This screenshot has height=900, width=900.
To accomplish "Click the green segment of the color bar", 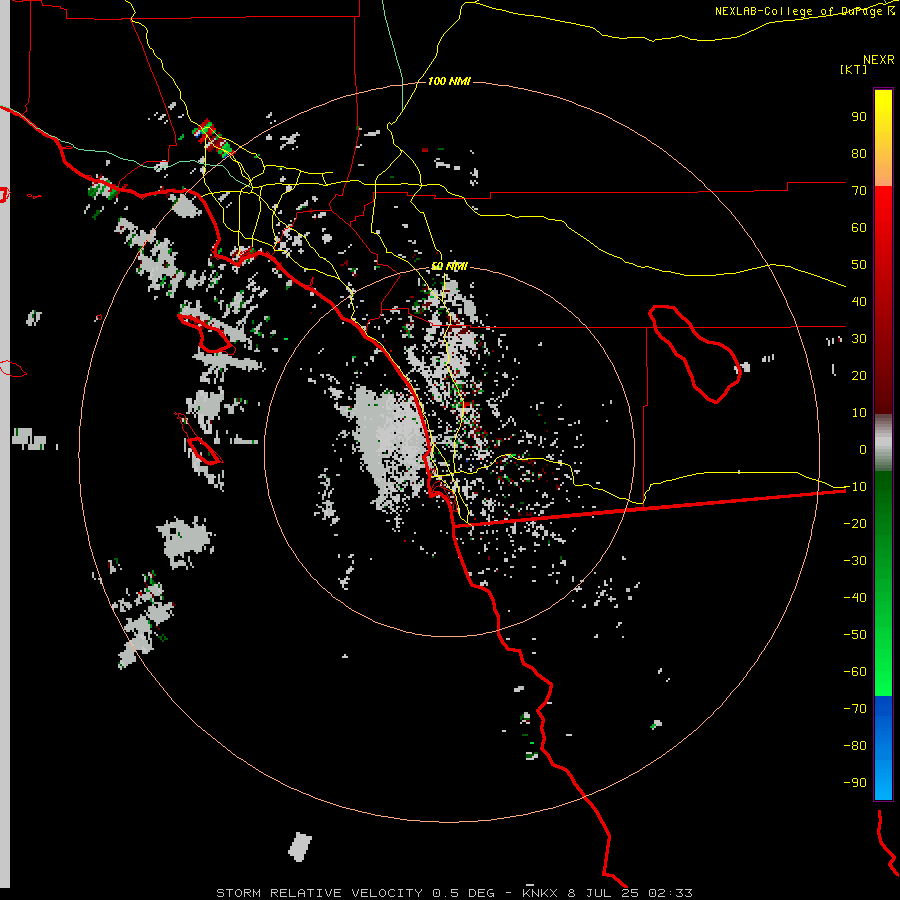I will point(883,584).
